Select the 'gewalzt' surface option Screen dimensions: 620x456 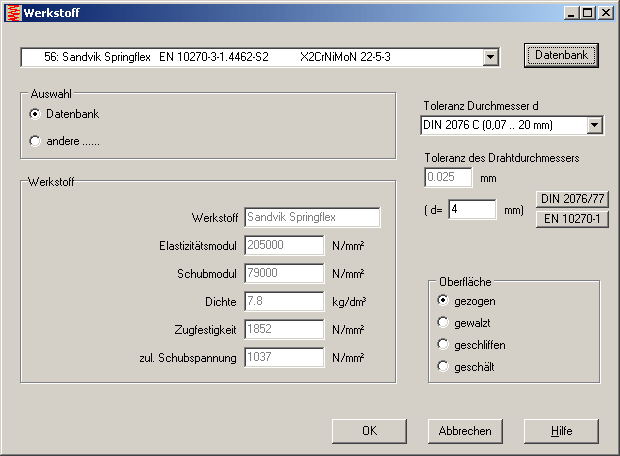pos(444,323)
